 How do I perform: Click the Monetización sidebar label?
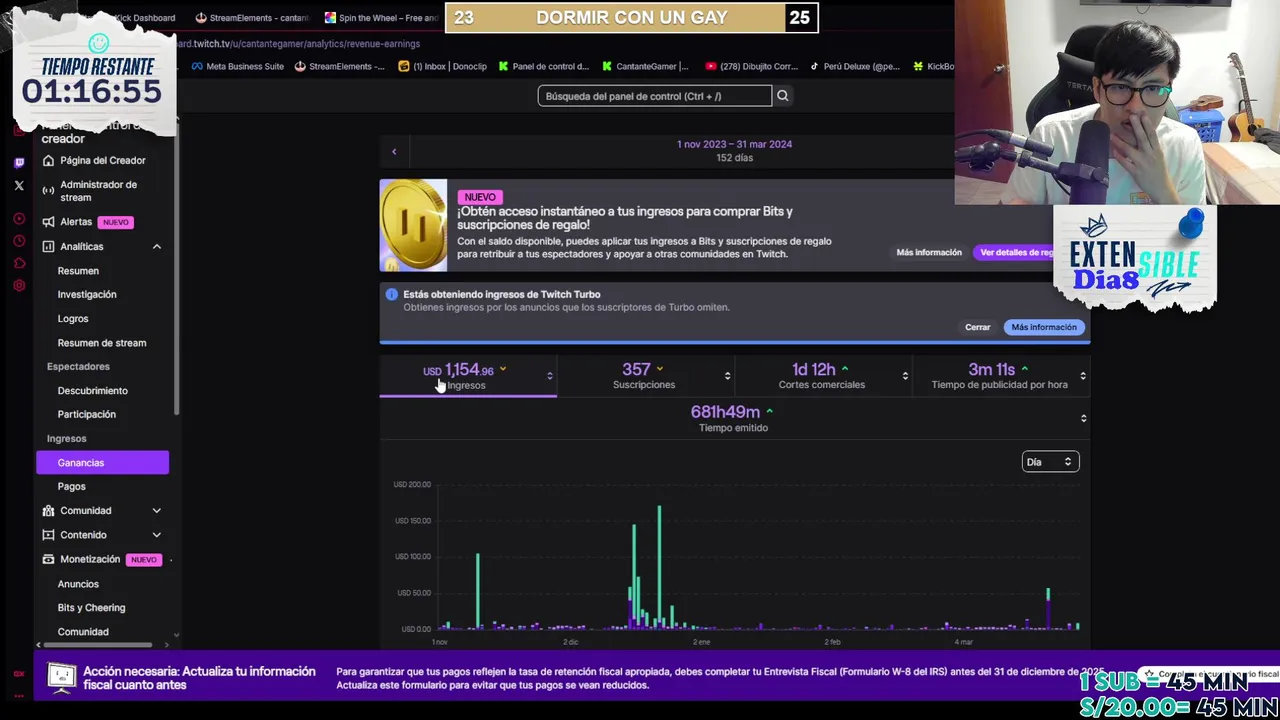(90, 559)
